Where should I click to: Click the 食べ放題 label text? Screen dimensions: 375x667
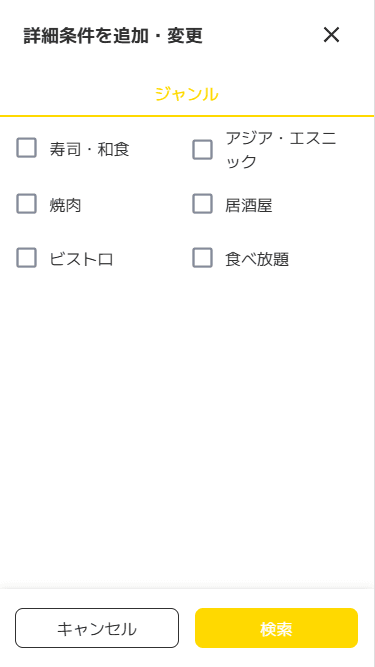coord(257,259)
